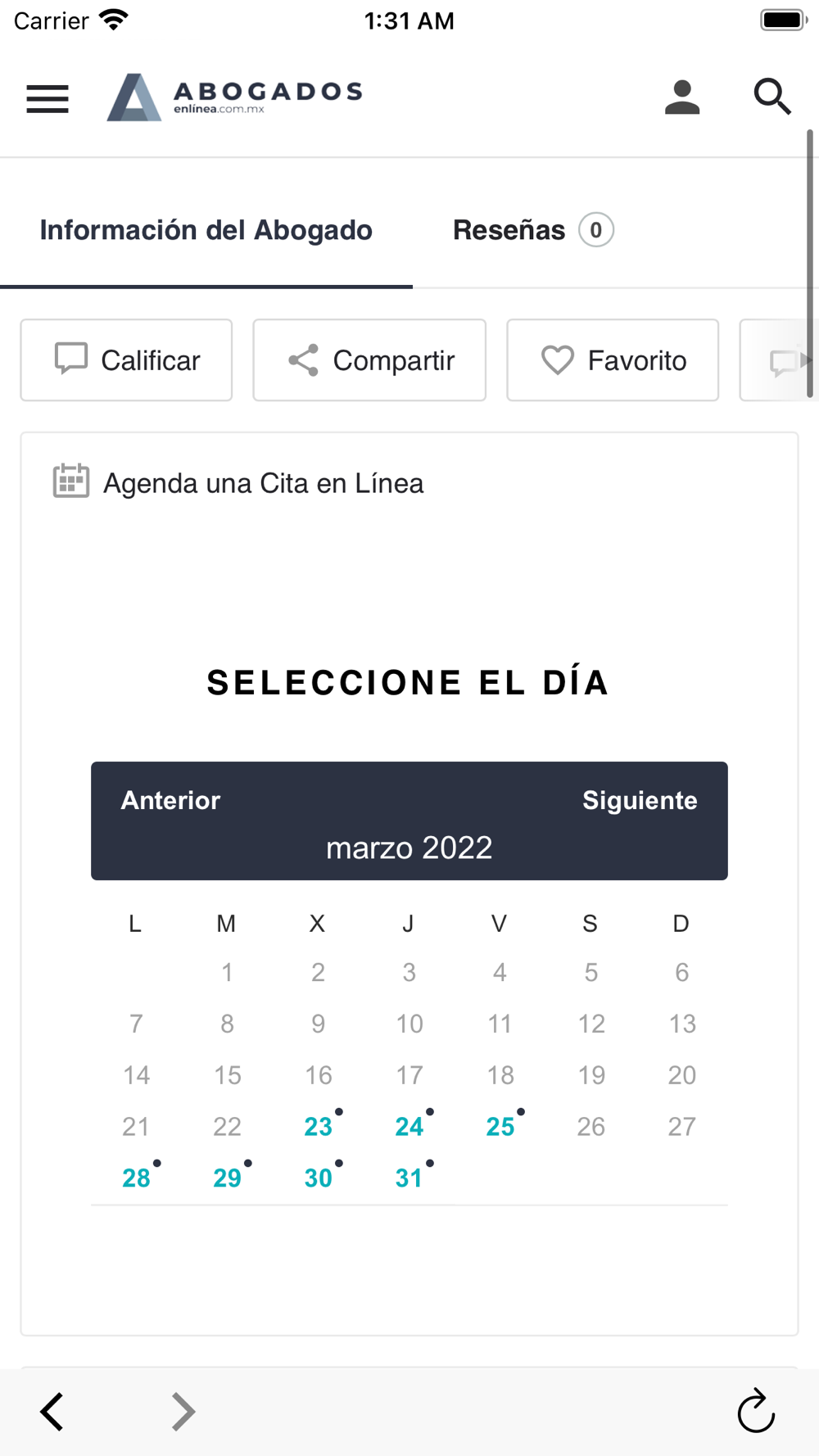
Task: Open the user profile icon
Action: [681, 97]
